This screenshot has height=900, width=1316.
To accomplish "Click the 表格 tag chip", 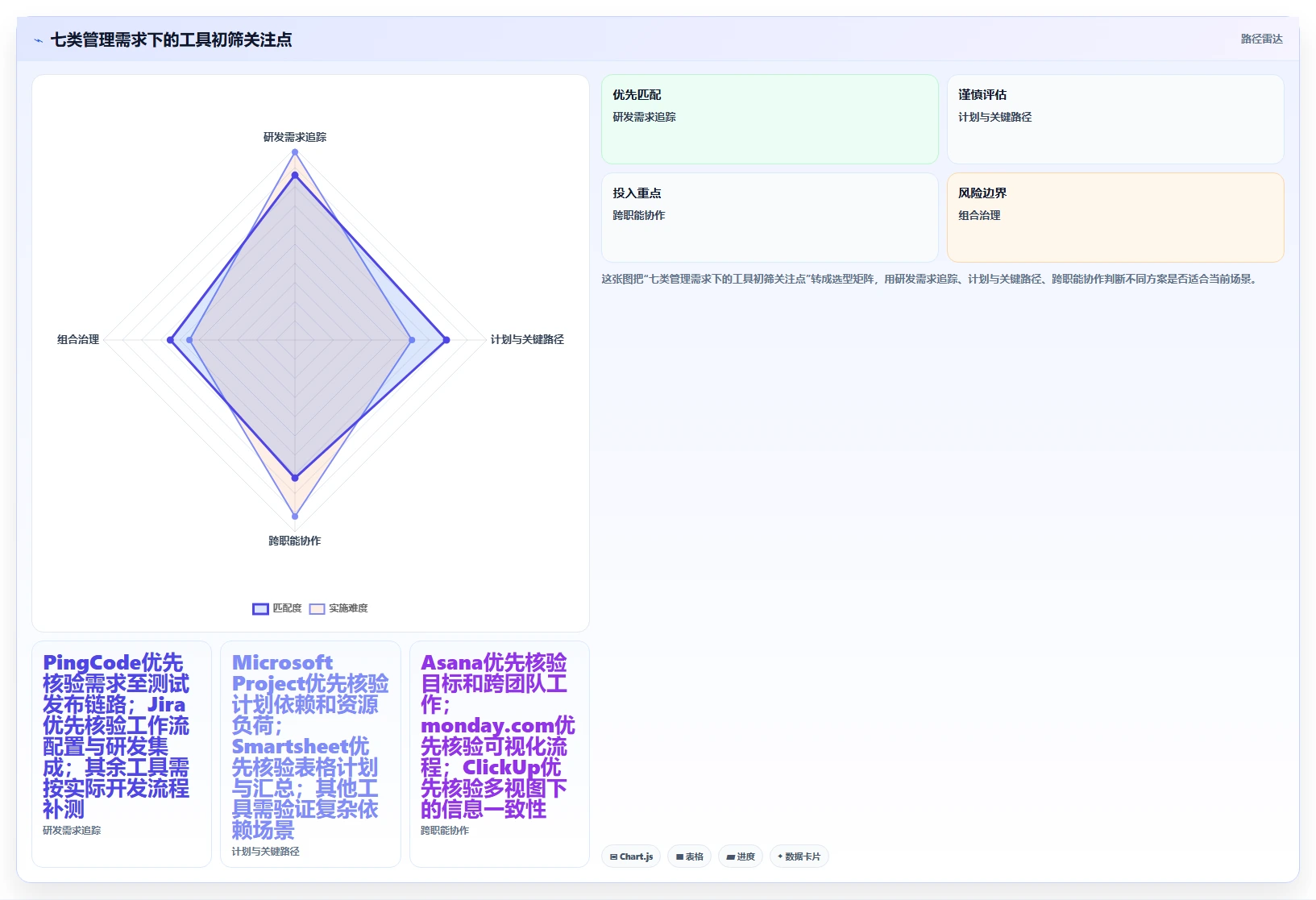I will click(689, 856).
